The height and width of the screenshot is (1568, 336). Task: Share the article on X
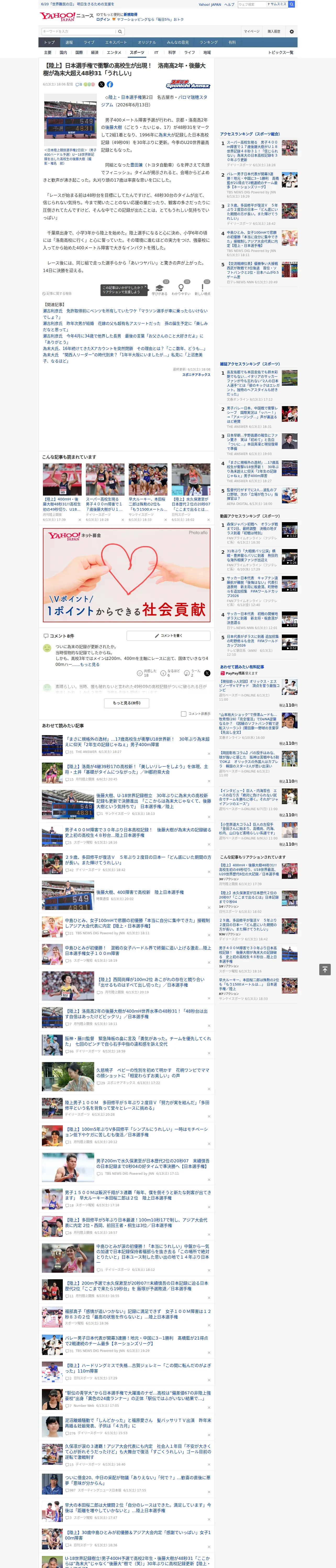point(102,85)
